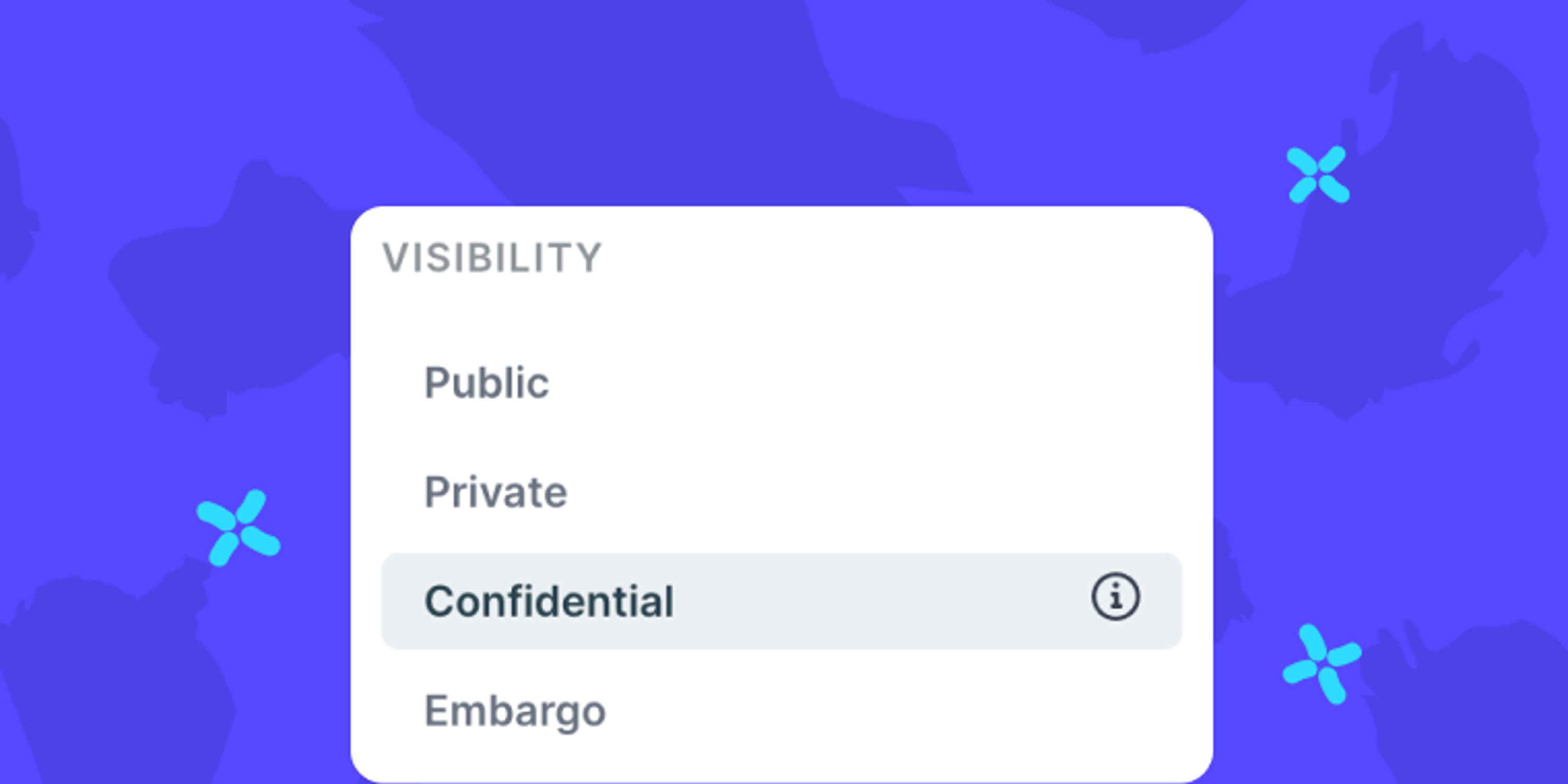Click the Confidential label text
Viewport: 1568px width, 784px height.
click(549, 602)
